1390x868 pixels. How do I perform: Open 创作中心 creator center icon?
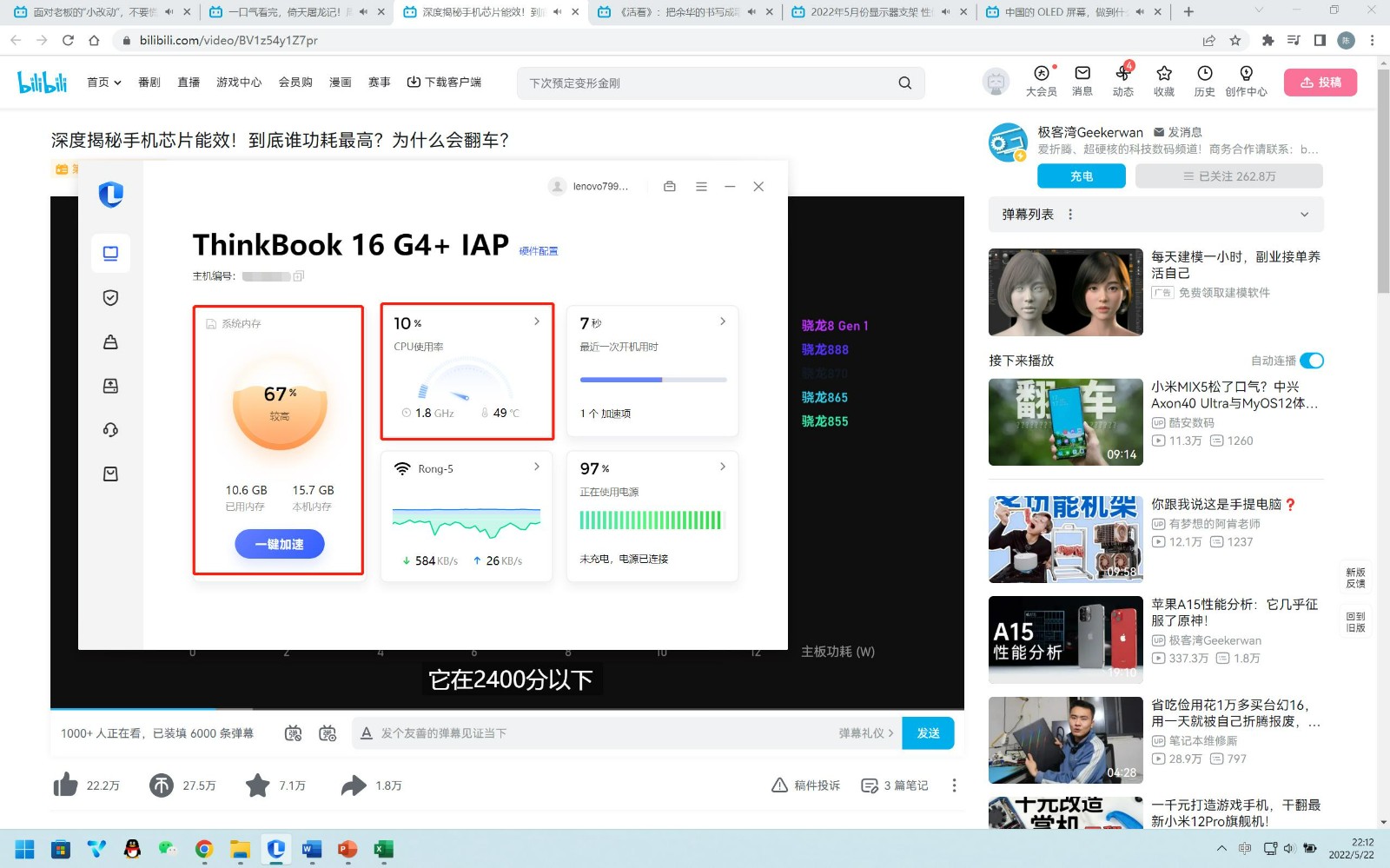[x=1246, y=81]
